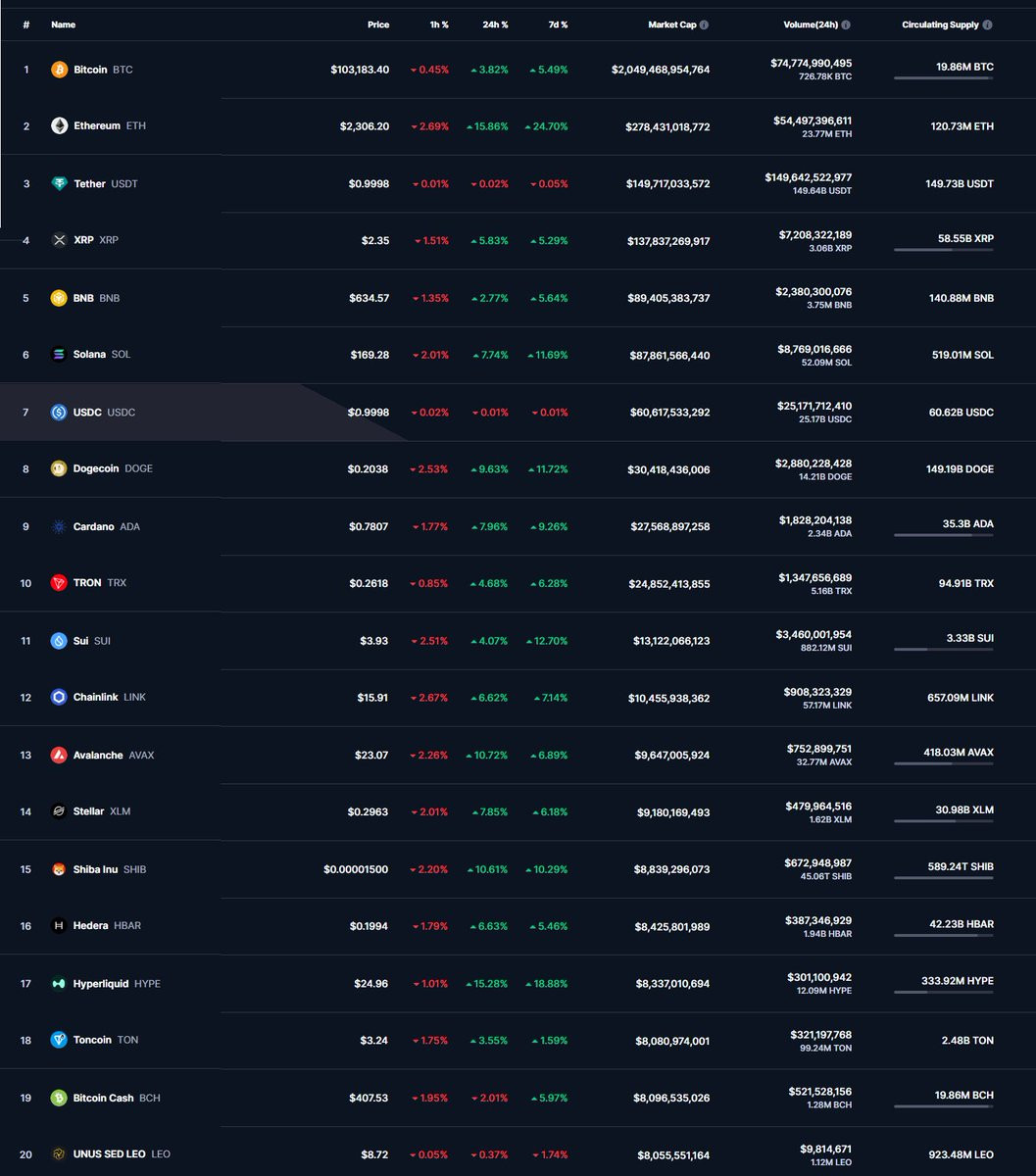Click Sui circulating supply progress bar
This screenshot has width=1036, height=1176.
943,650
